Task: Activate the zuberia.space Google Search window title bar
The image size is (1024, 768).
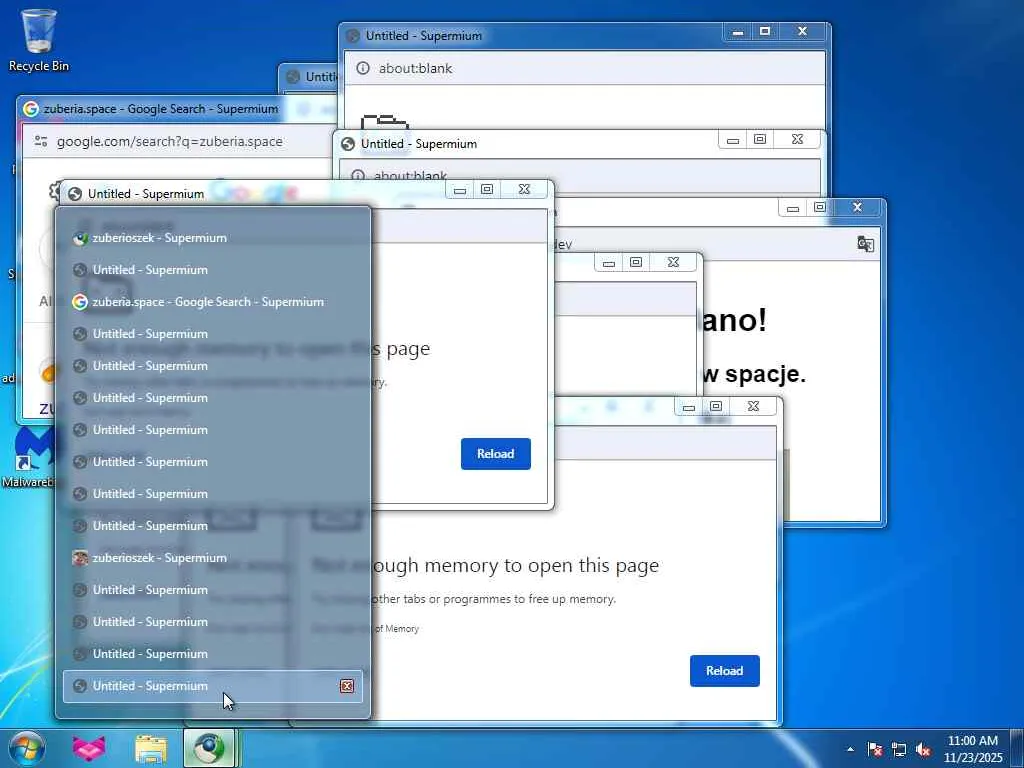Action: [x=161, y=109]
